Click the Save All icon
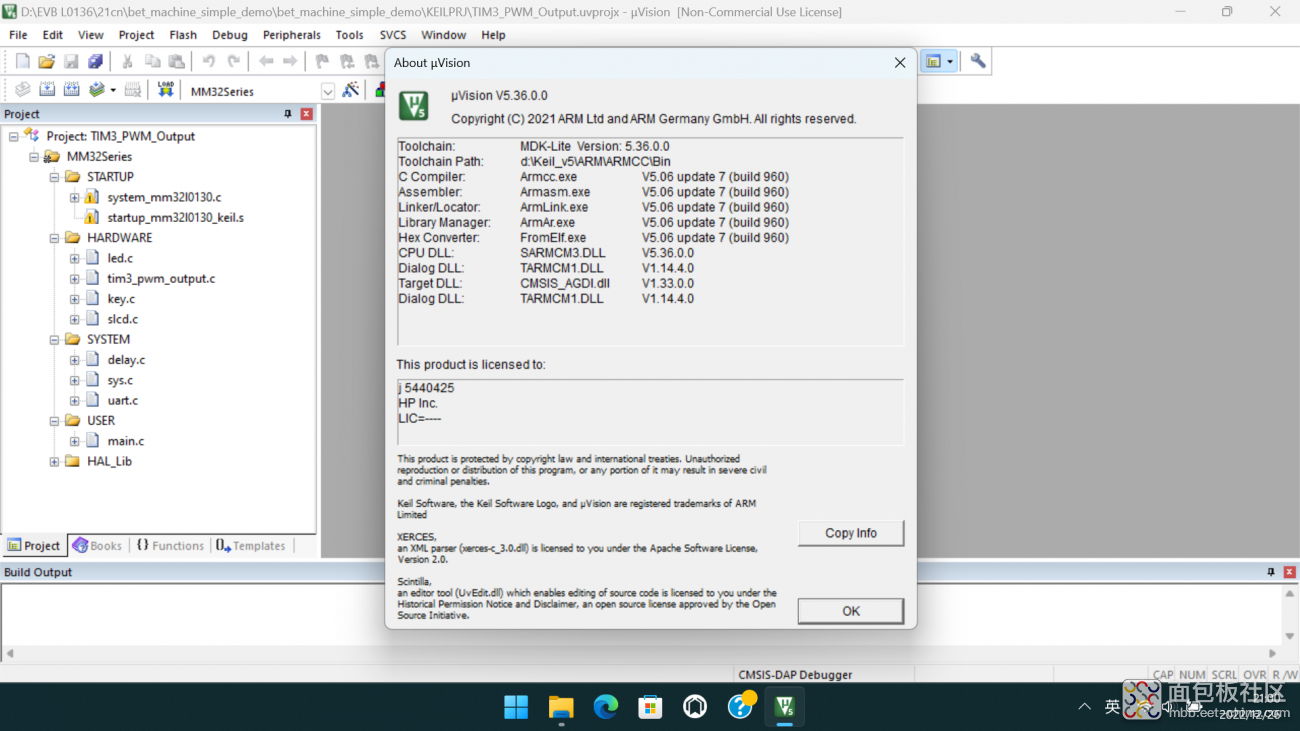Image resolution: width=1300 pixels, height=731 pixels. point(95,62)
